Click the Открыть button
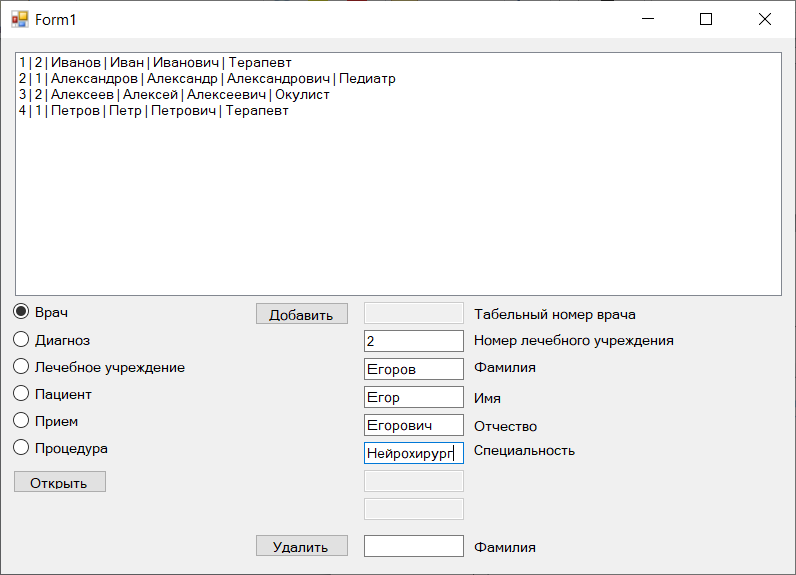 [60, 482]
